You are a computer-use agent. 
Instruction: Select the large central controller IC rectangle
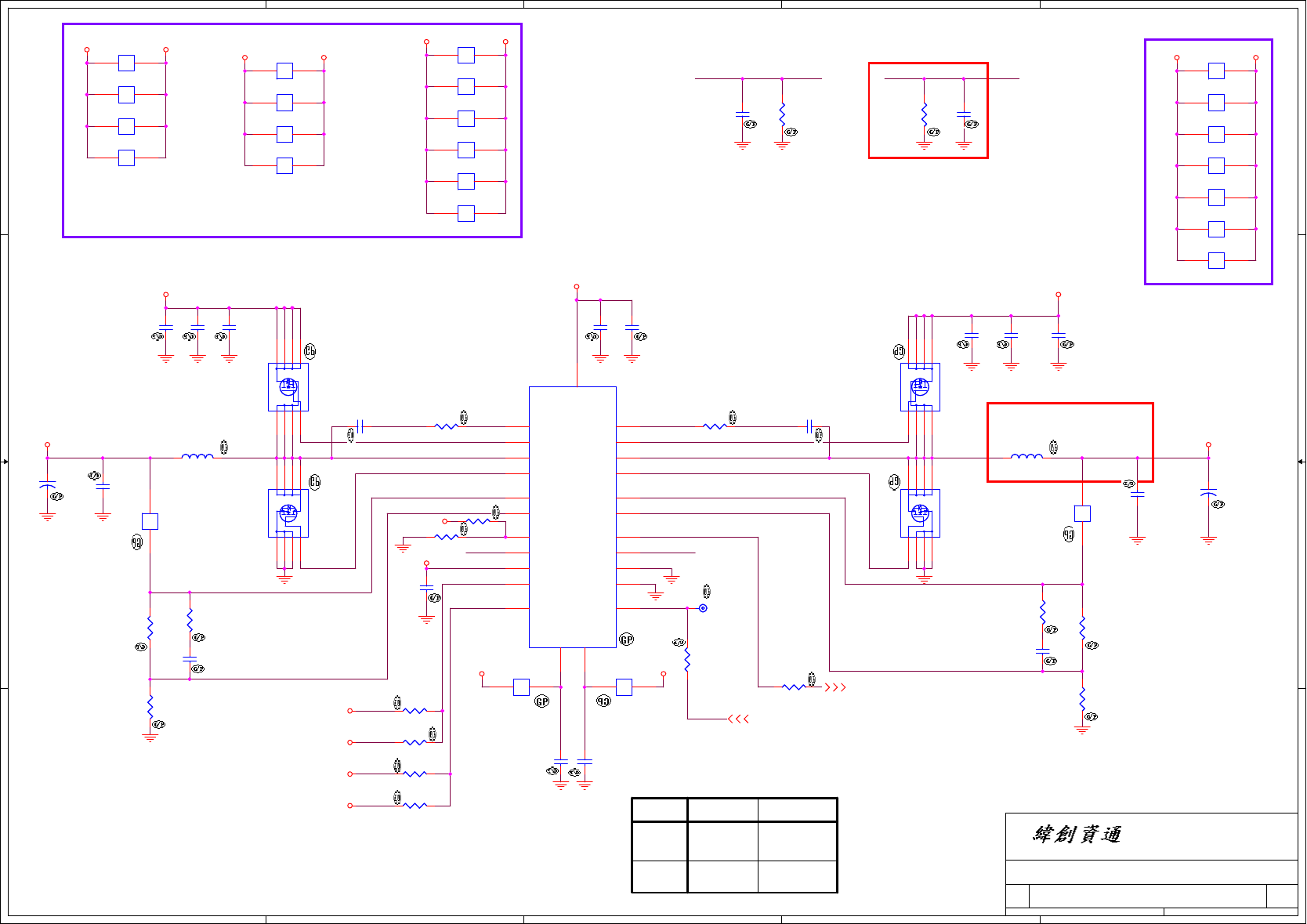click(573, 517)
